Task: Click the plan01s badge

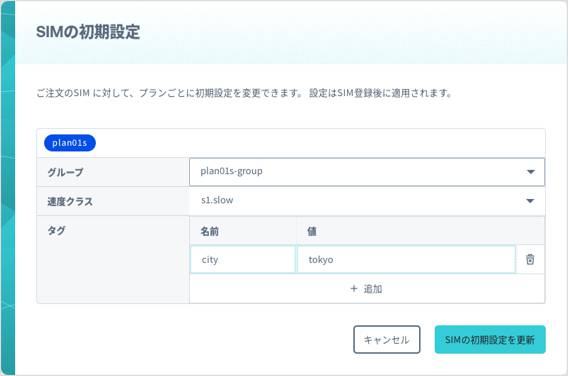Action: tap(70, 143)
